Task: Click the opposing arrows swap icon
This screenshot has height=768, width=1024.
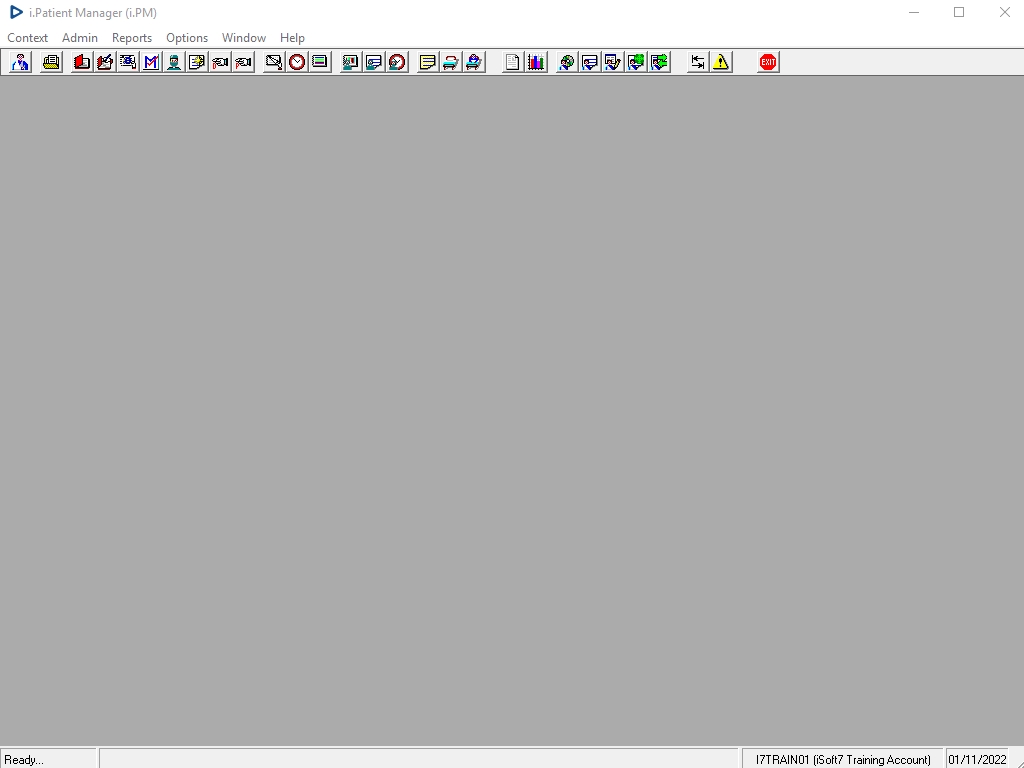Action: 697,62
